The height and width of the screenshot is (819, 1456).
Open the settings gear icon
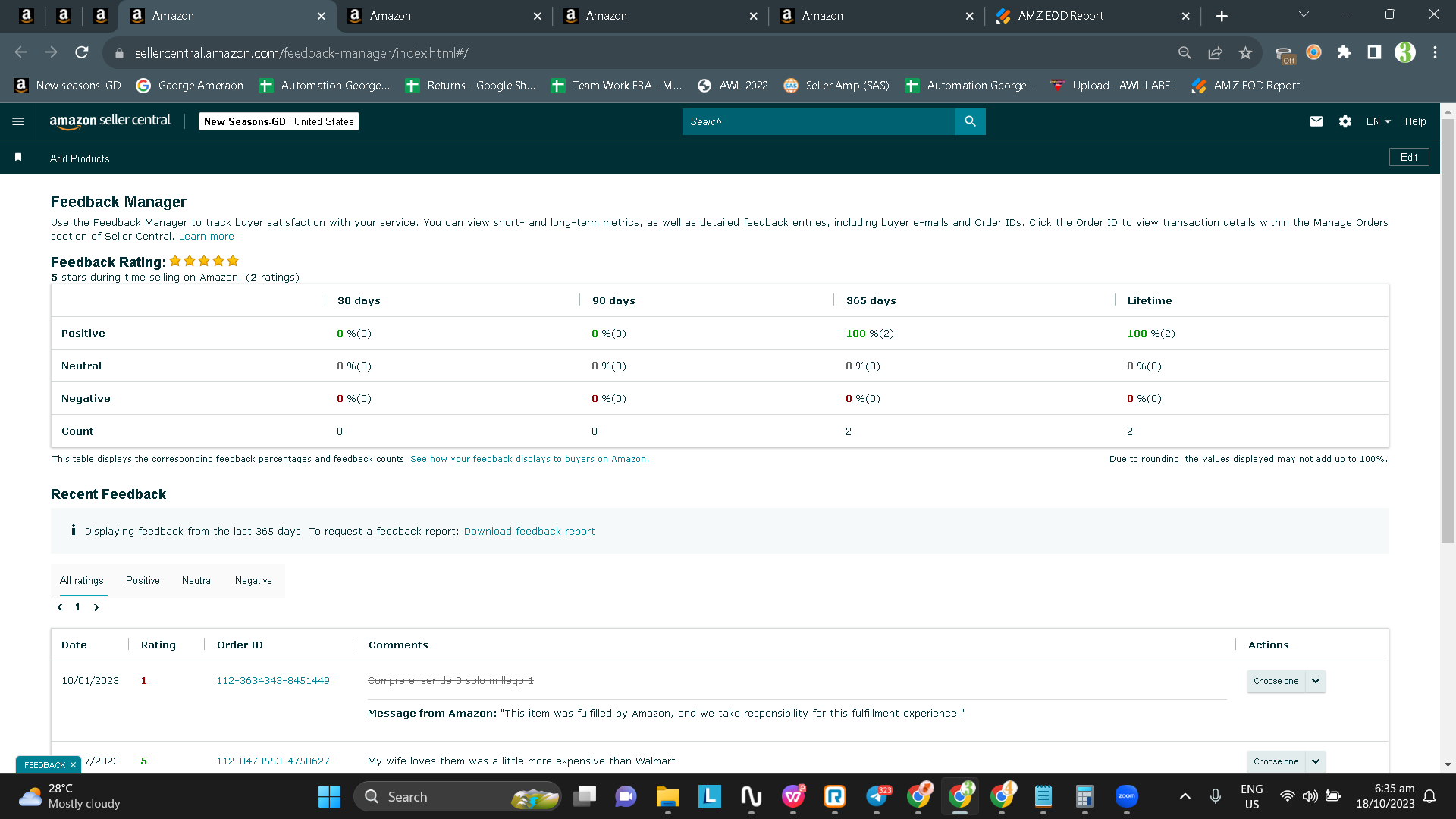[x=1345, y=121]
